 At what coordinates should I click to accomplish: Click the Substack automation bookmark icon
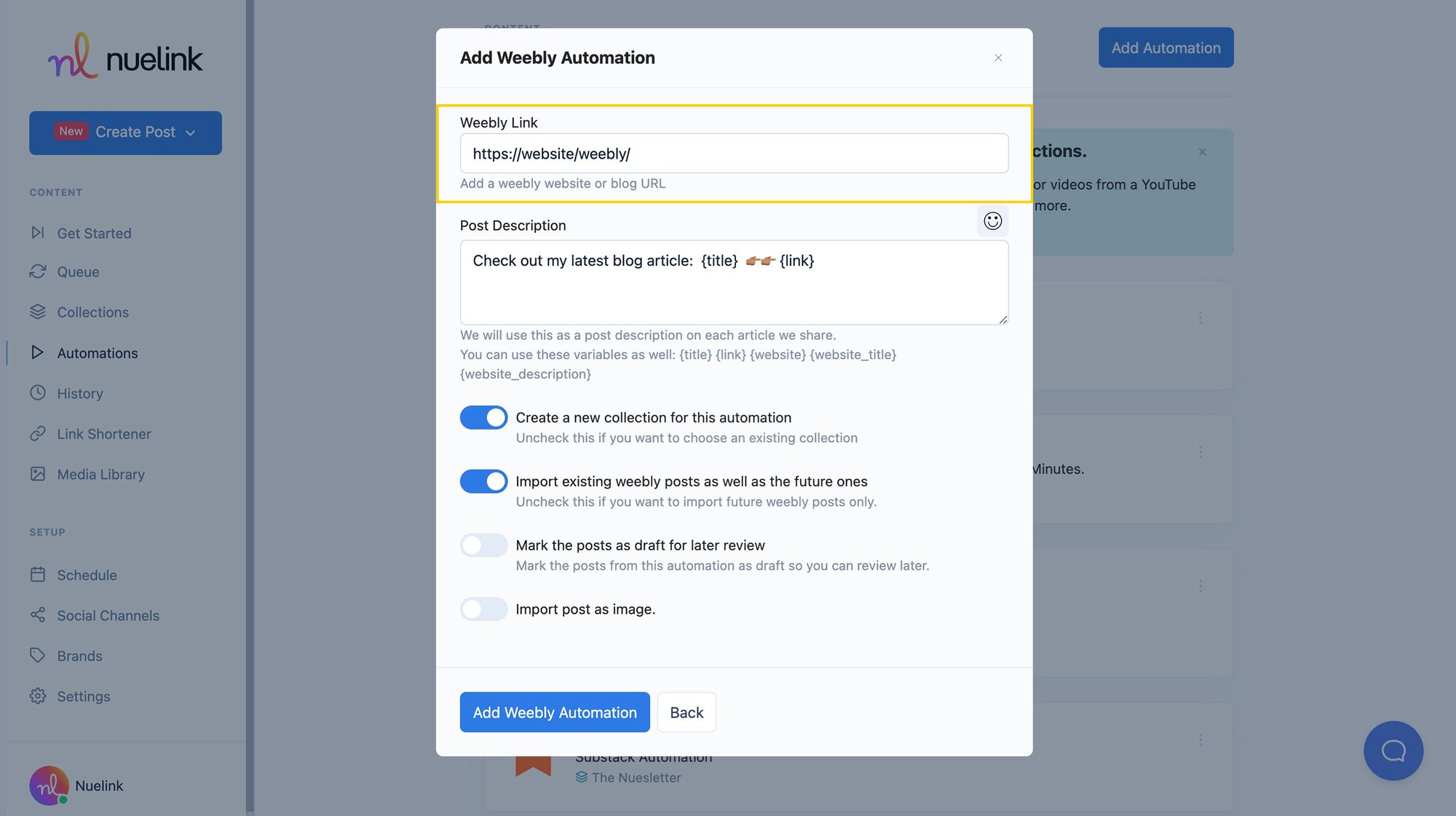click(x=533, y=766)
